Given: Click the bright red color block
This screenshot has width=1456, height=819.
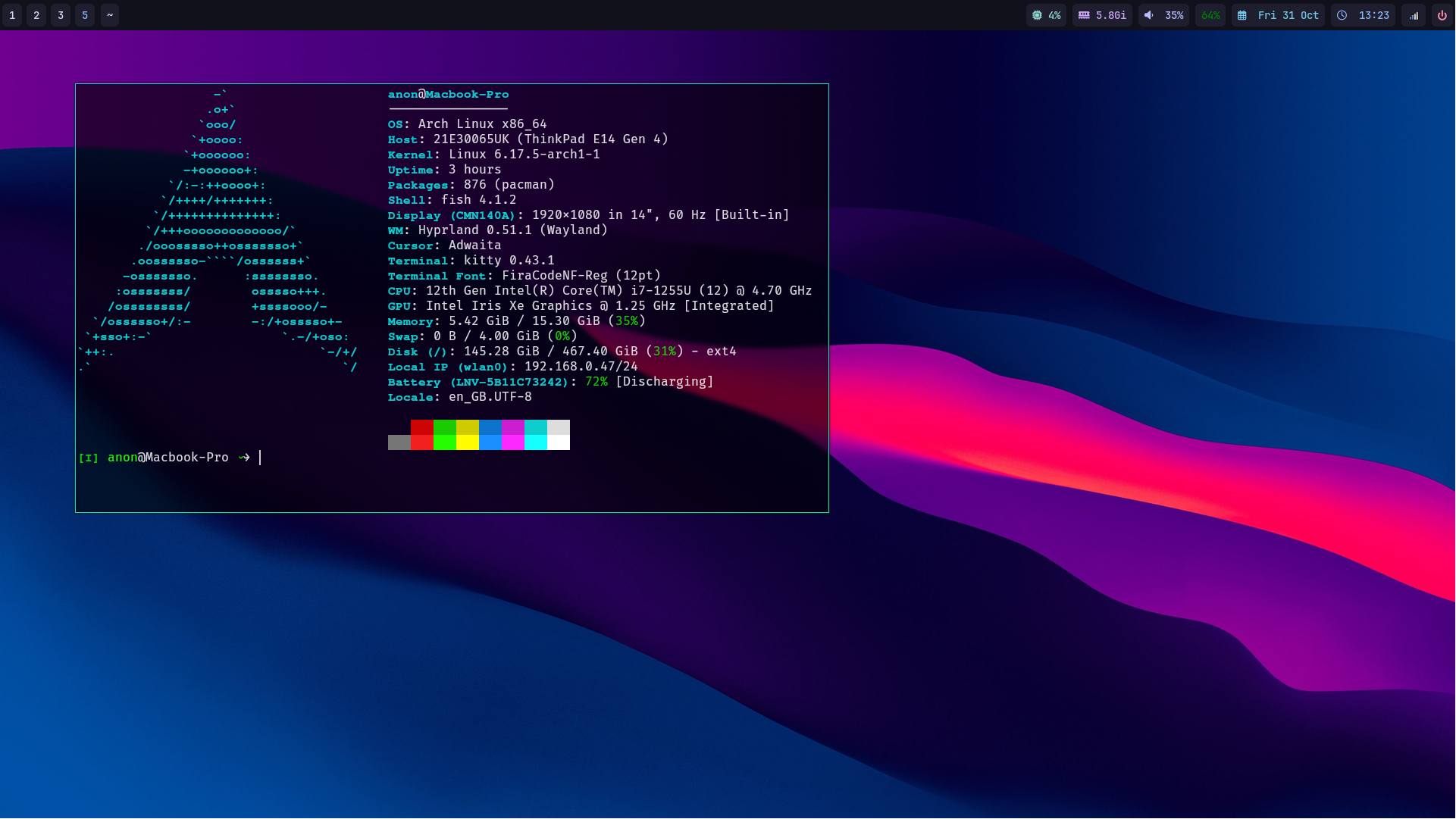Looking at the screenshot, I should [422, 442].
